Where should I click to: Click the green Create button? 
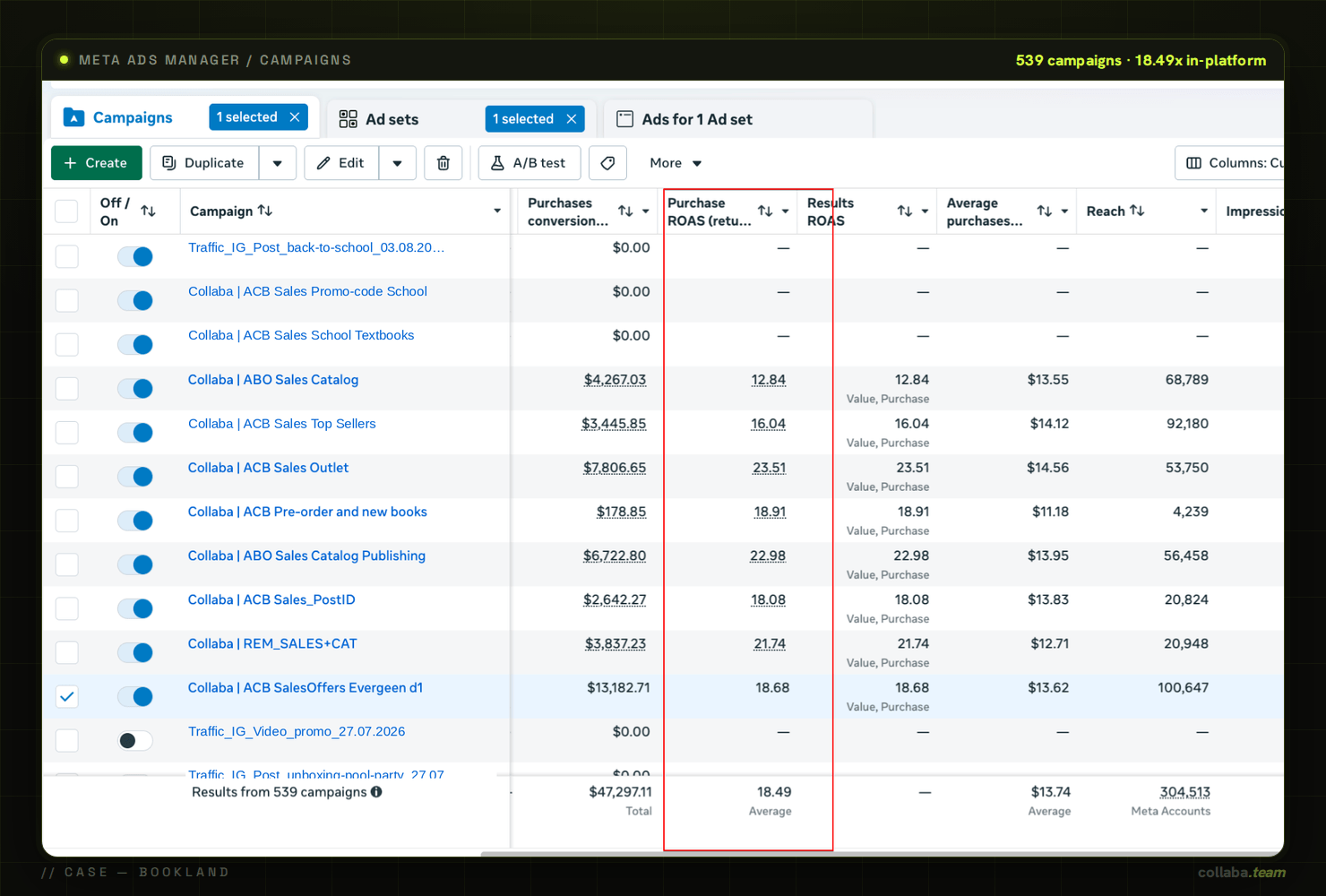(x=97, y=163)
